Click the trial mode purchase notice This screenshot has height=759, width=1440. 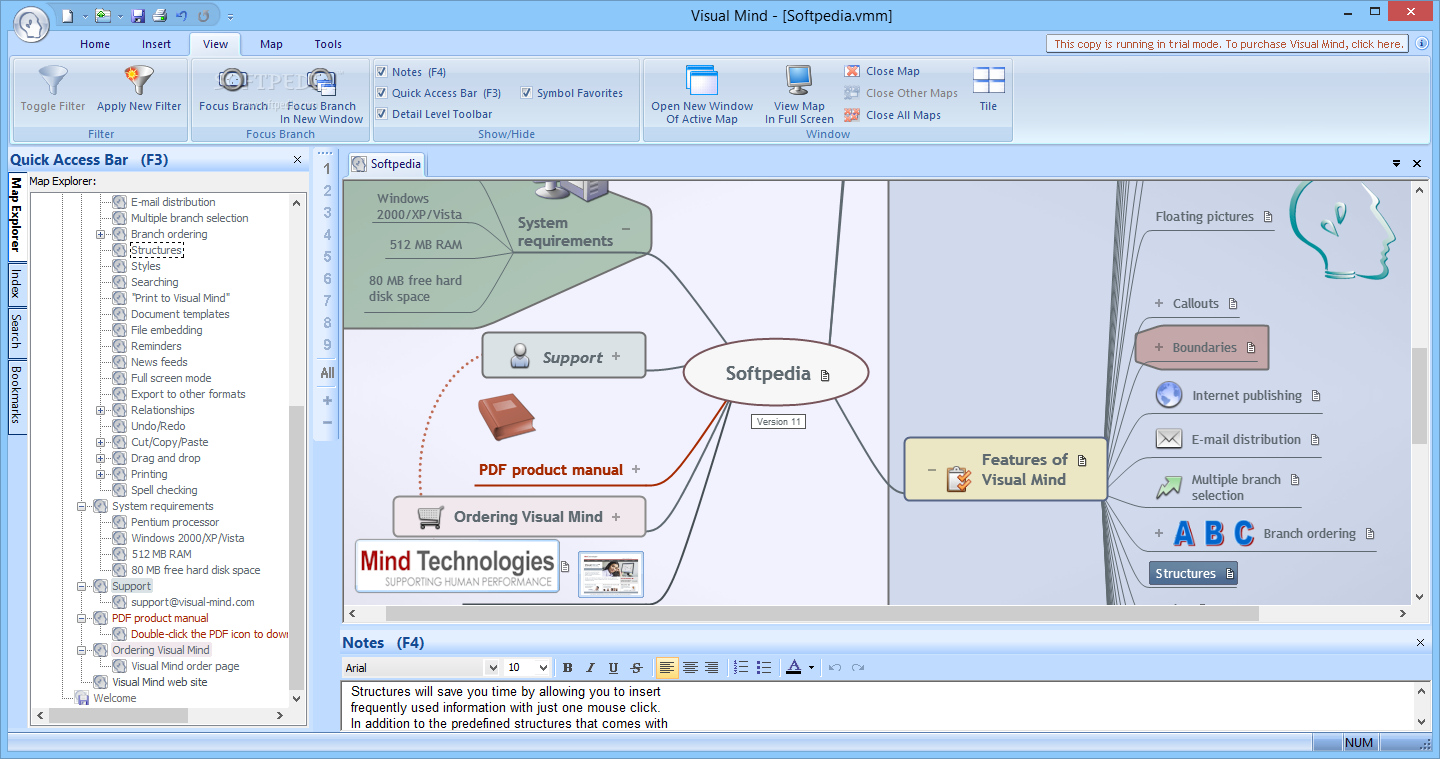1228,44
